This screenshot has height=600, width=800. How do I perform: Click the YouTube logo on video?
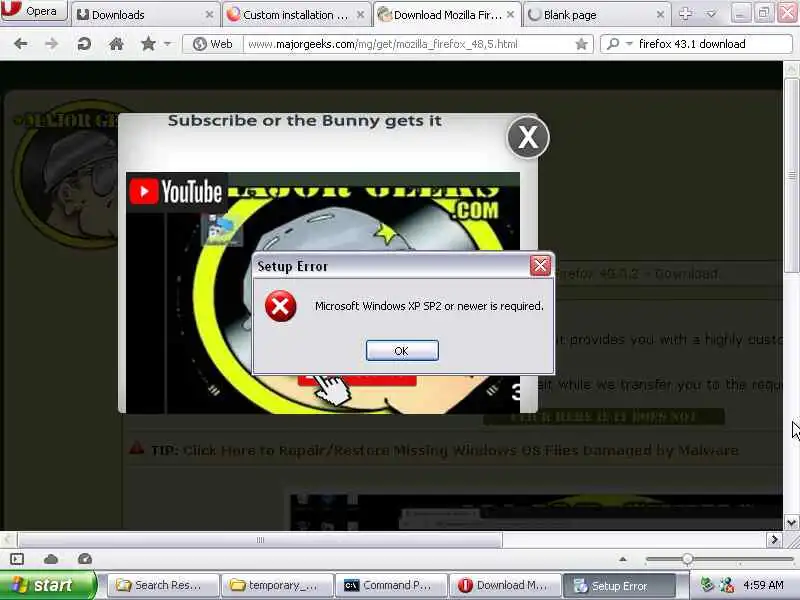pos(176,191)
